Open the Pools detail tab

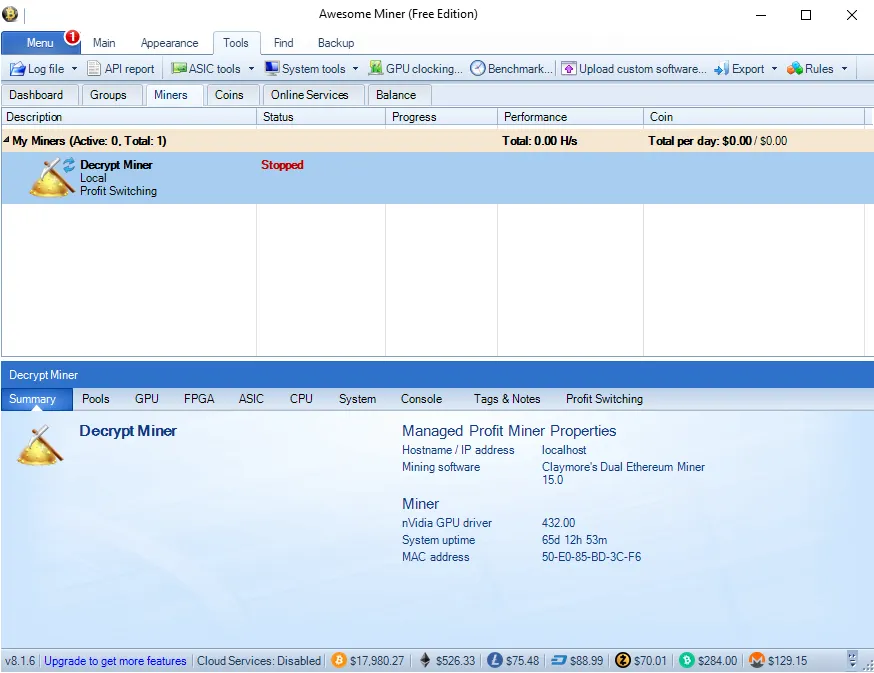[95, 399]
